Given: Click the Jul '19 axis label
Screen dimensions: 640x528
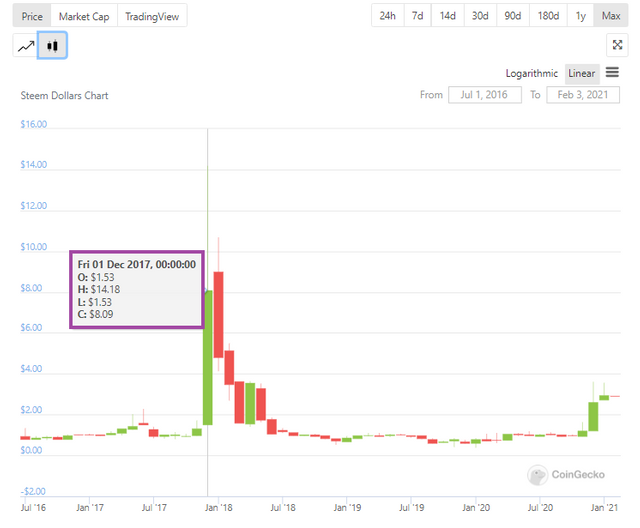Looking at the screenshot, I should (411, 508).
